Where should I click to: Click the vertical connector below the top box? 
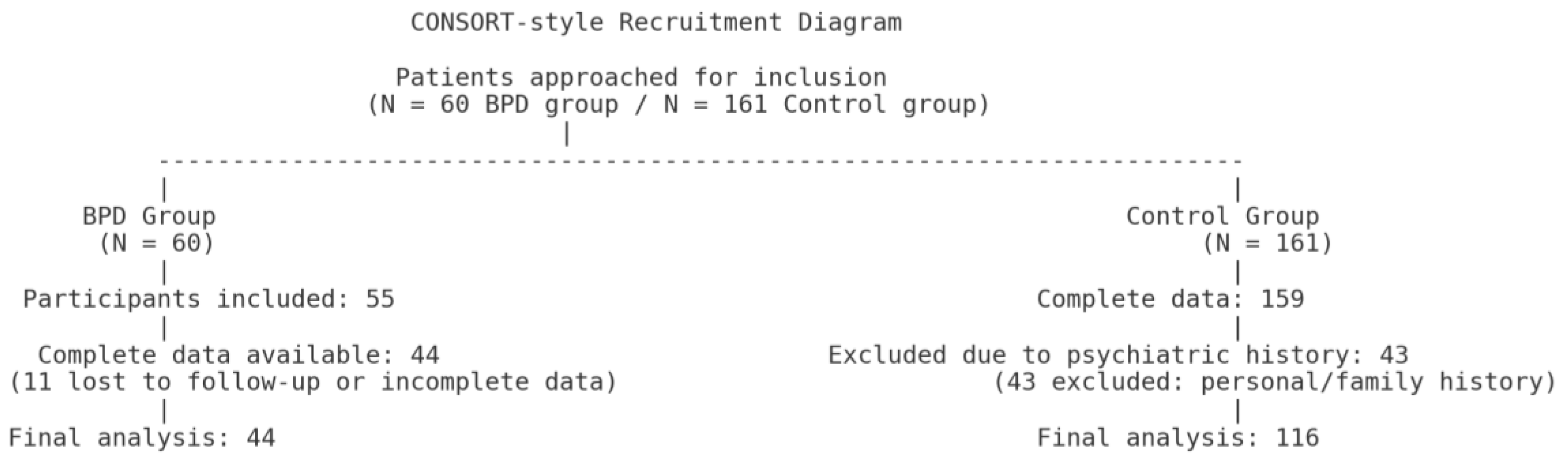point(567,134)
